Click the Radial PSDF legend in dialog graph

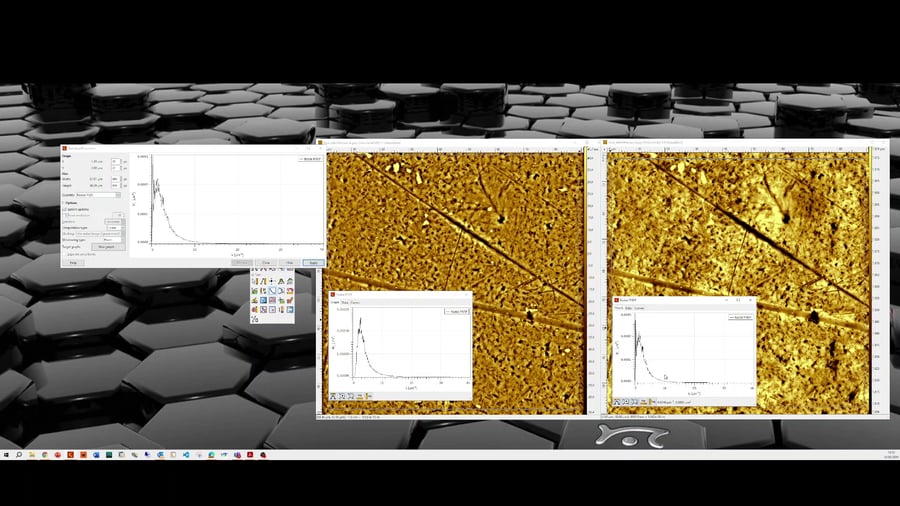(x=310, y=159)
